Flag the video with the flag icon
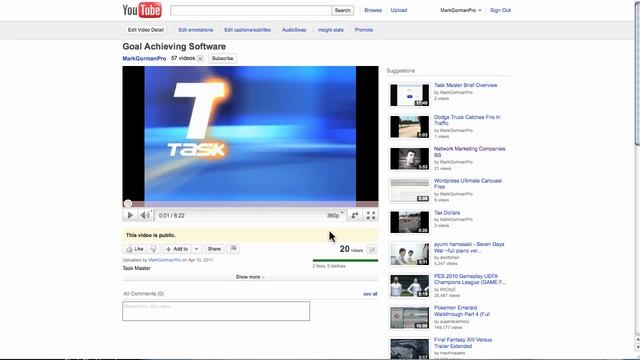Viewport: 640px width, 360px height. tap(233, 249)
